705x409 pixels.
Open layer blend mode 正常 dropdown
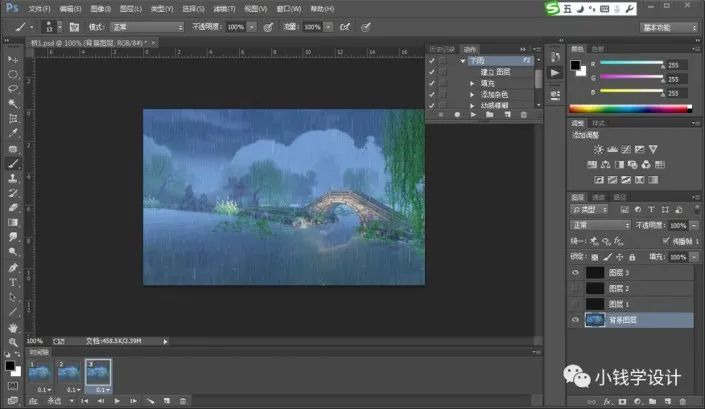point(600,225)
